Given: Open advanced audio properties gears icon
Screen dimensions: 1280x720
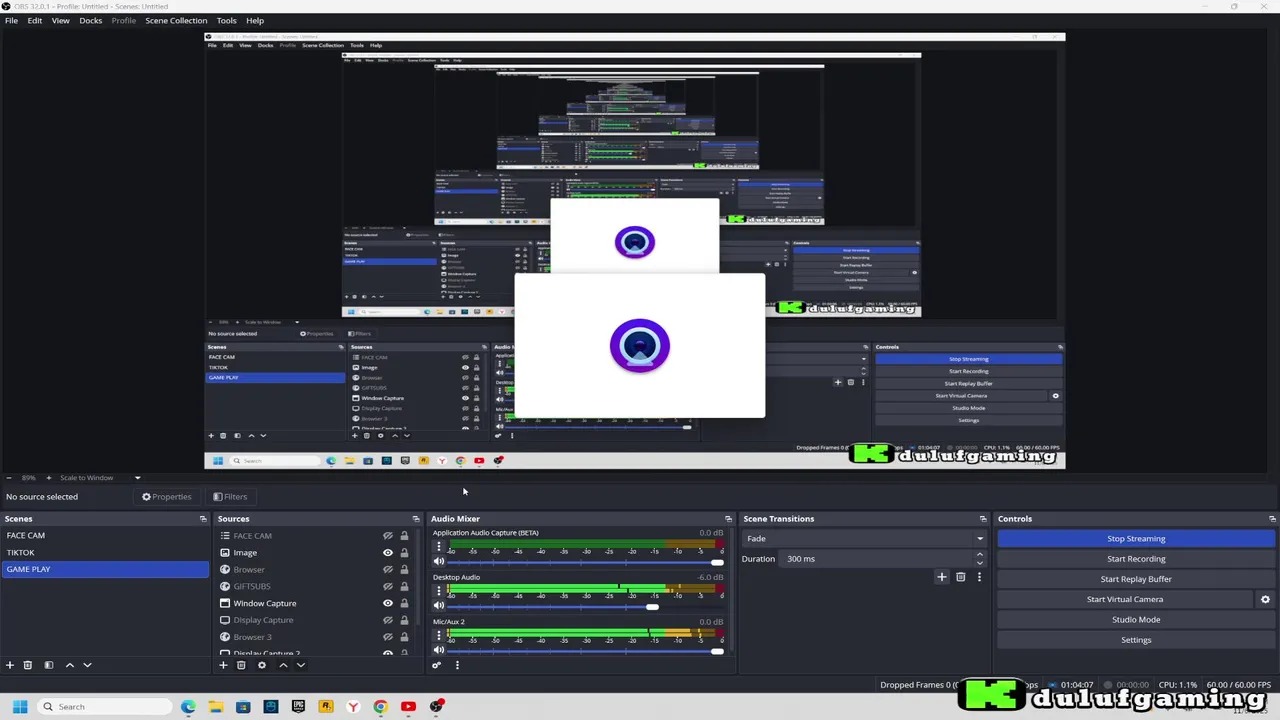Looking at the screenshot, I should click(x=436, y=665).
